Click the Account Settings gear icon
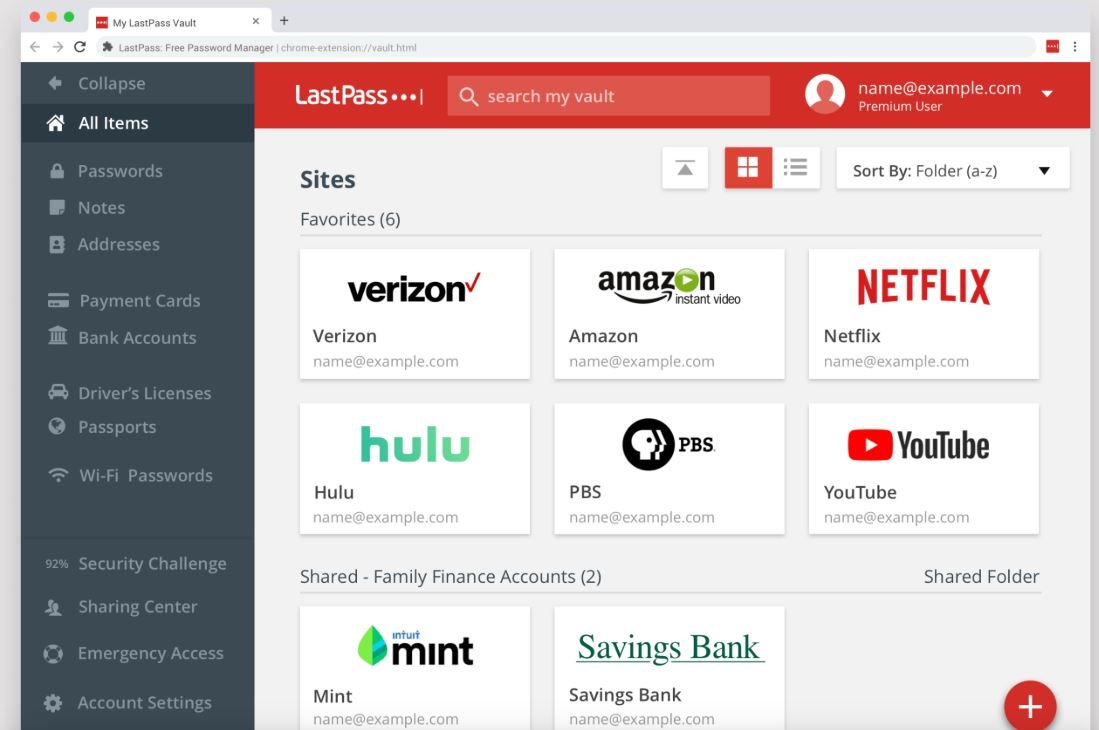This screenshot has width=1099, height=730. (53, 703)
